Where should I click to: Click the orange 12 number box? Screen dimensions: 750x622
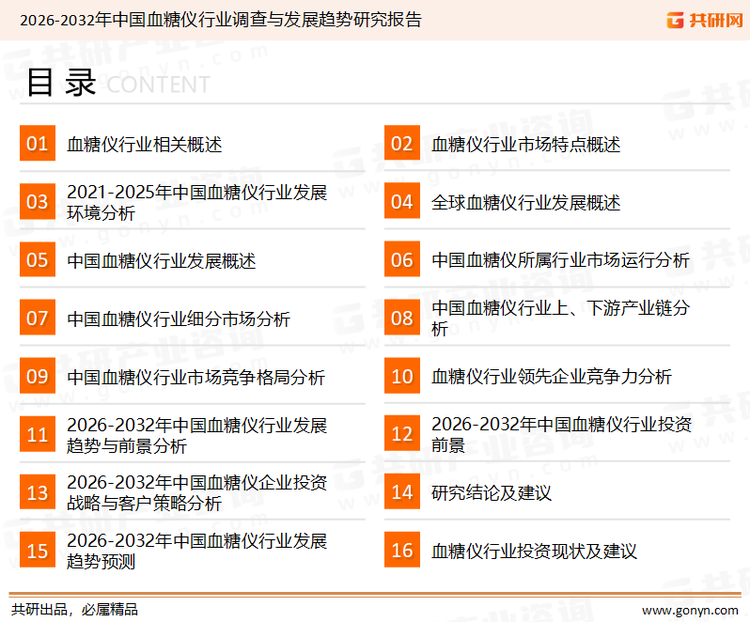(x=402, y=434)
